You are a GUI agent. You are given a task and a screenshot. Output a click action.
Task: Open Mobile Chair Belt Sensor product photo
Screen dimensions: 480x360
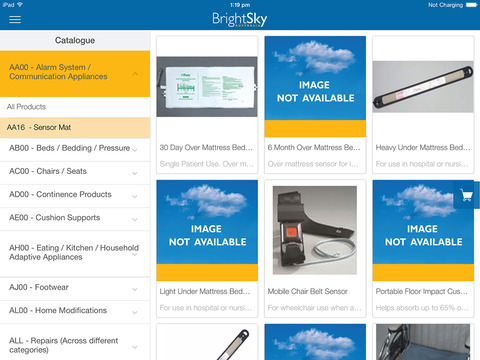coord(315,230)
